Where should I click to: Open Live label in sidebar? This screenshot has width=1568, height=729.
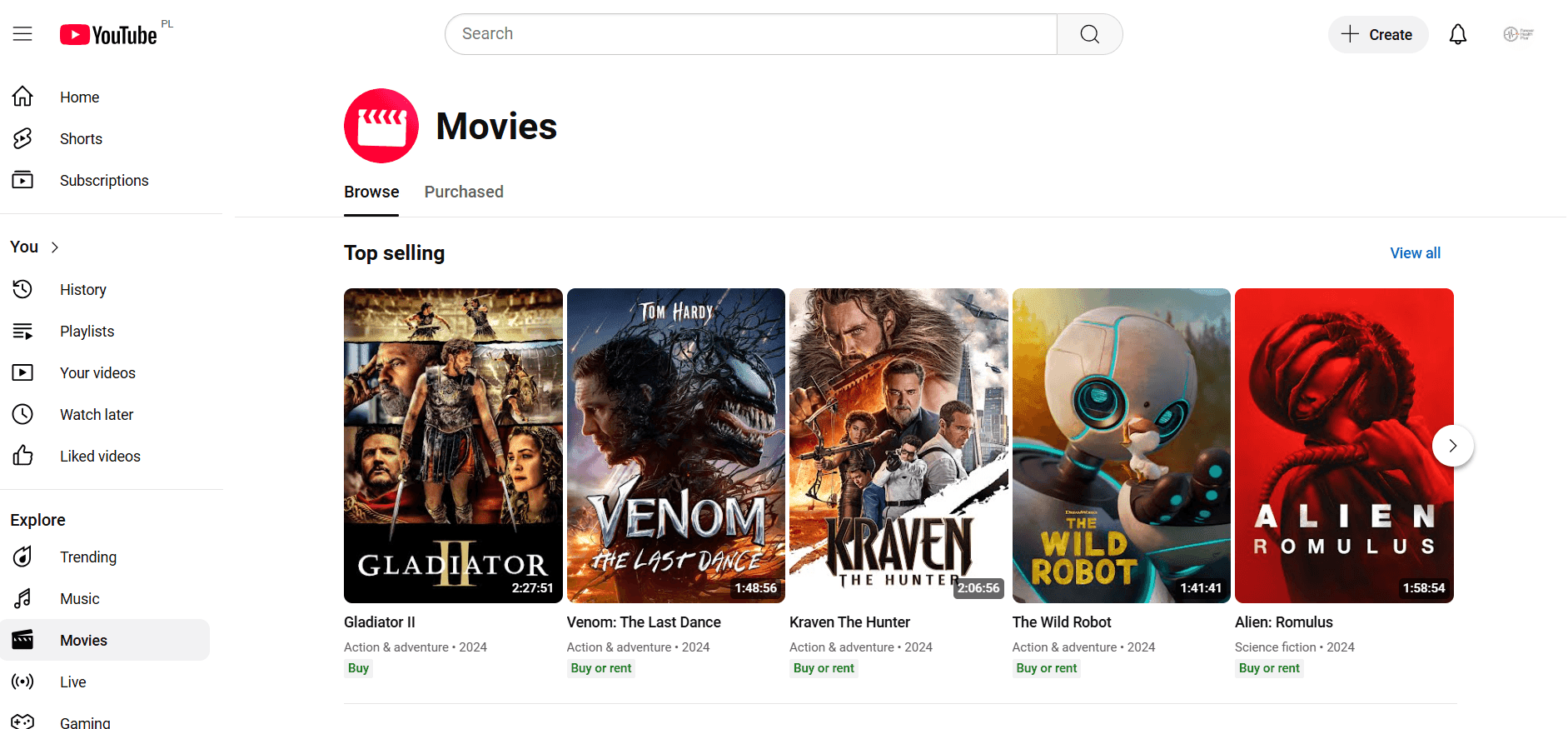pyautogui.click(x=73, y=682)
